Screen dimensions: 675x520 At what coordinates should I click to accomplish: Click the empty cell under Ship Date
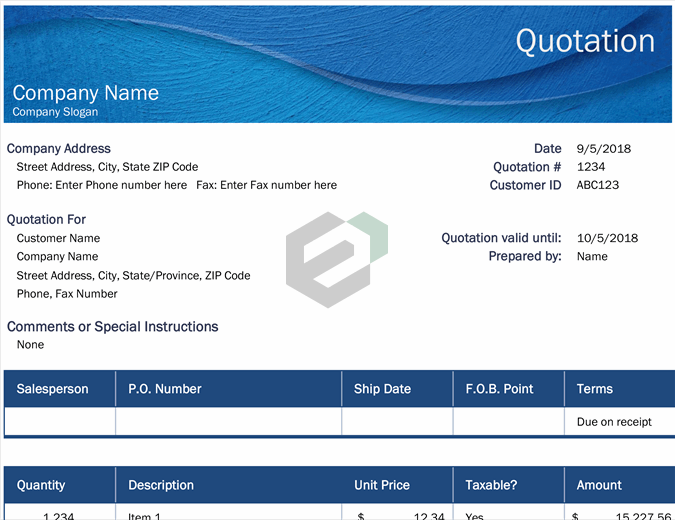tap(397, 422)
